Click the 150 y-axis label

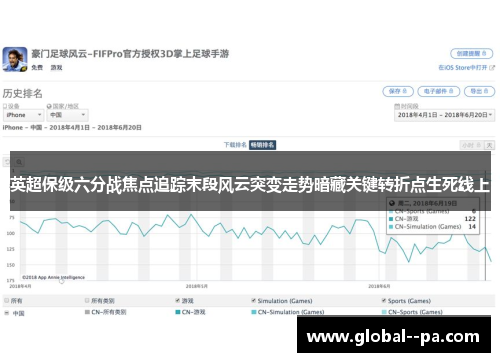tap(11, 265)
